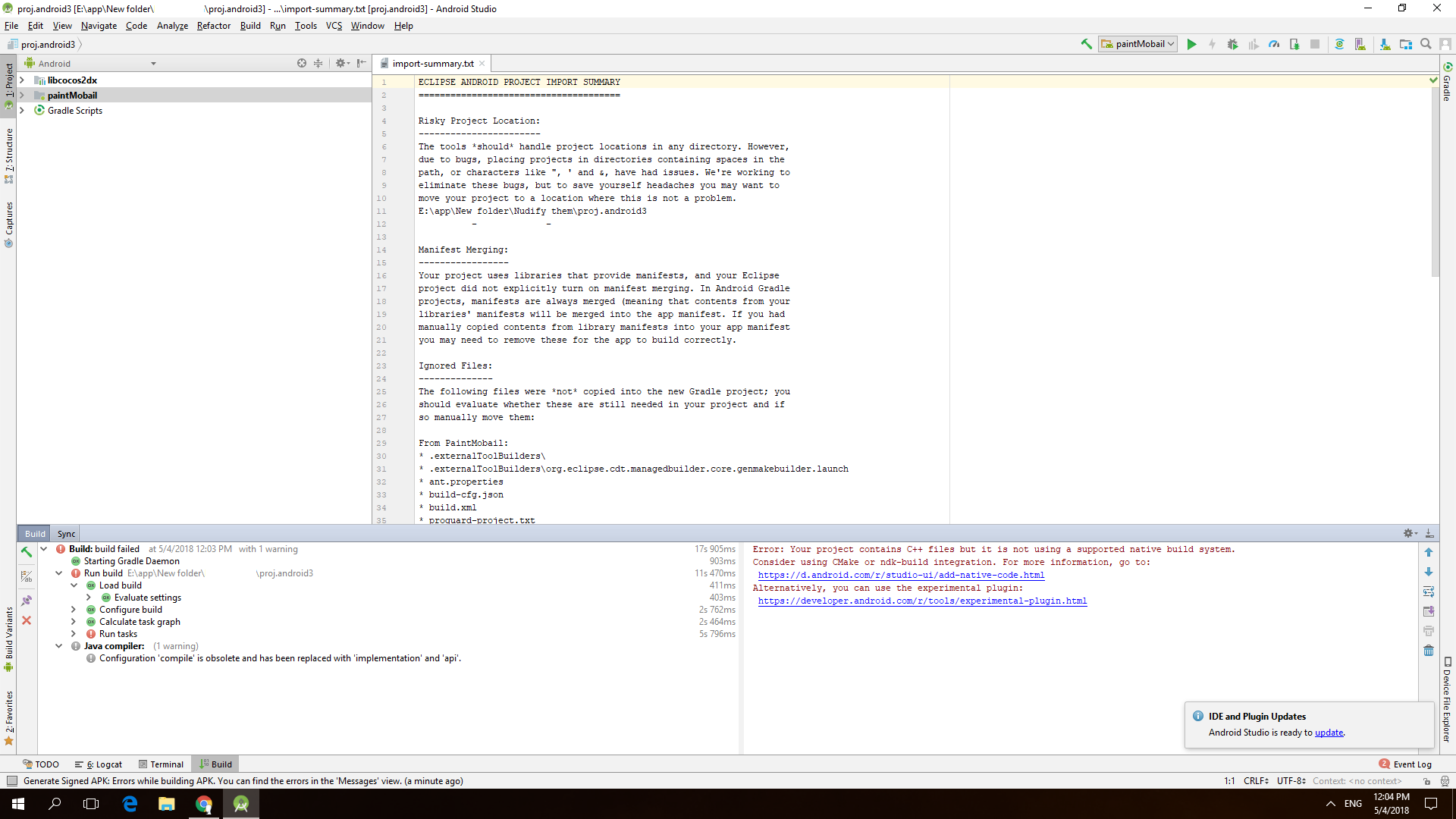
Task: Close build output with the red X
Action: click(x=27, y=620)
